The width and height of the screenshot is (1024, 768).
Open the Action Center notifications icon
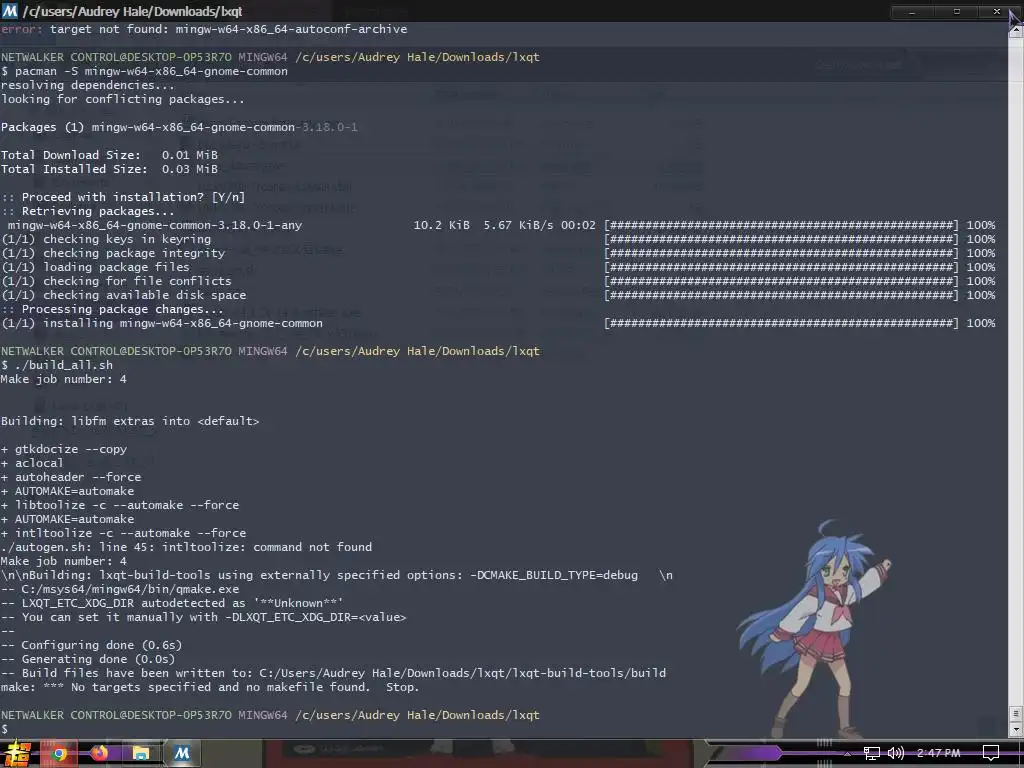pos(991,753)
